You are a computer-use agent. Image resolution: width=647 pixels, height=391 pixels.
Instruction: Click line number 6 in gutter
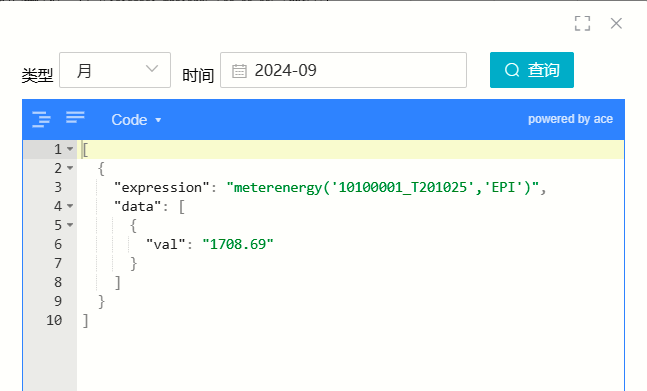pos(58,244)
